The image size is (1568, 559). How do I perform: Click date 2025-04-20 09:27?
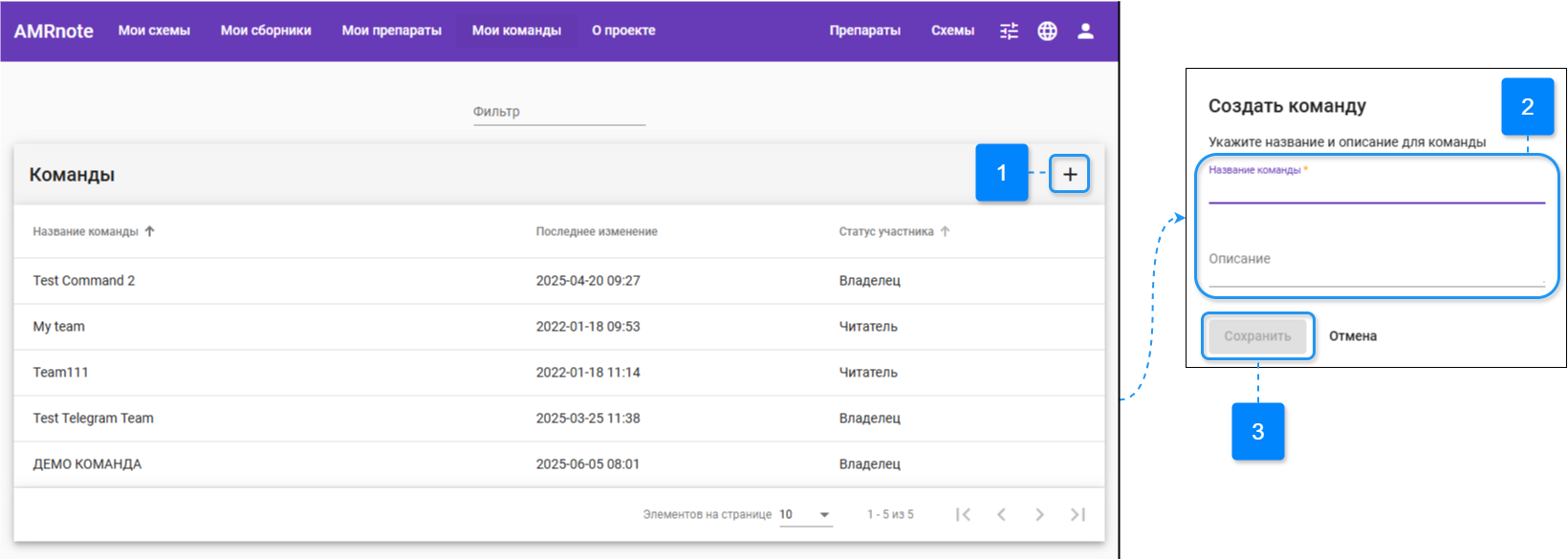click(588, 281)
